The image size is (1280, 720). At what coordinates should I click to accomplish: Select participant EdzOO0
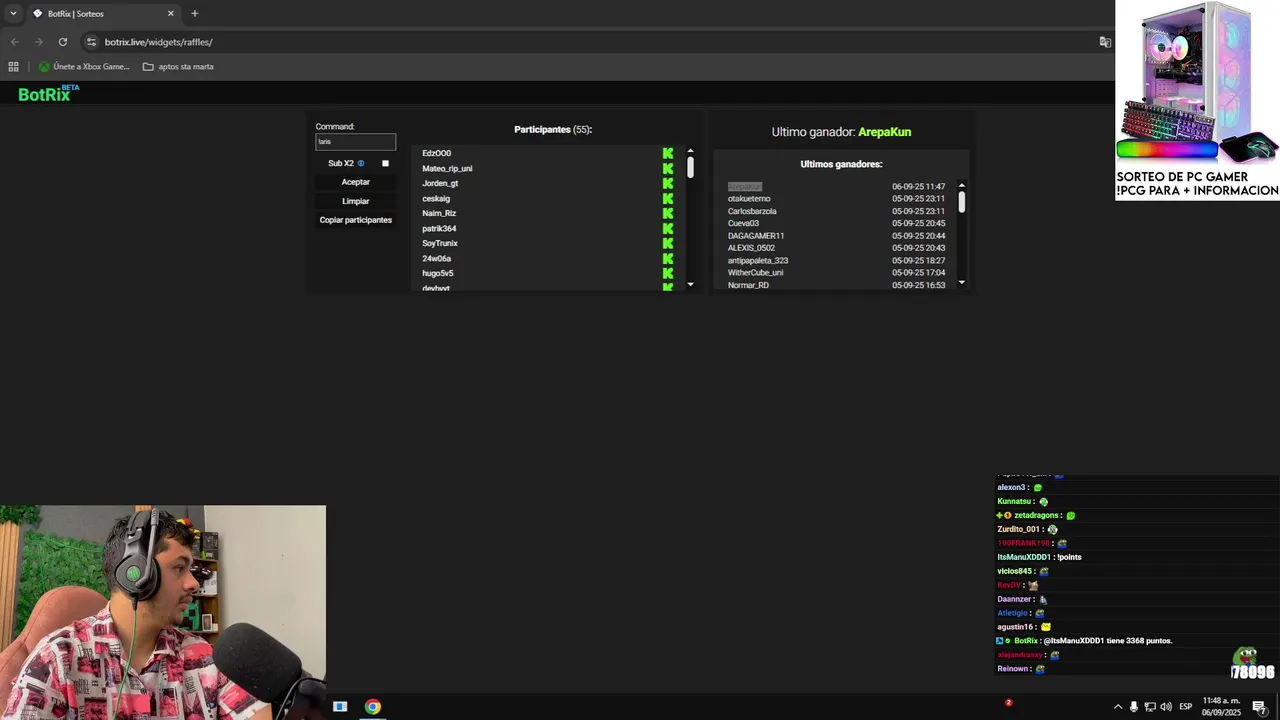[436, 153]
